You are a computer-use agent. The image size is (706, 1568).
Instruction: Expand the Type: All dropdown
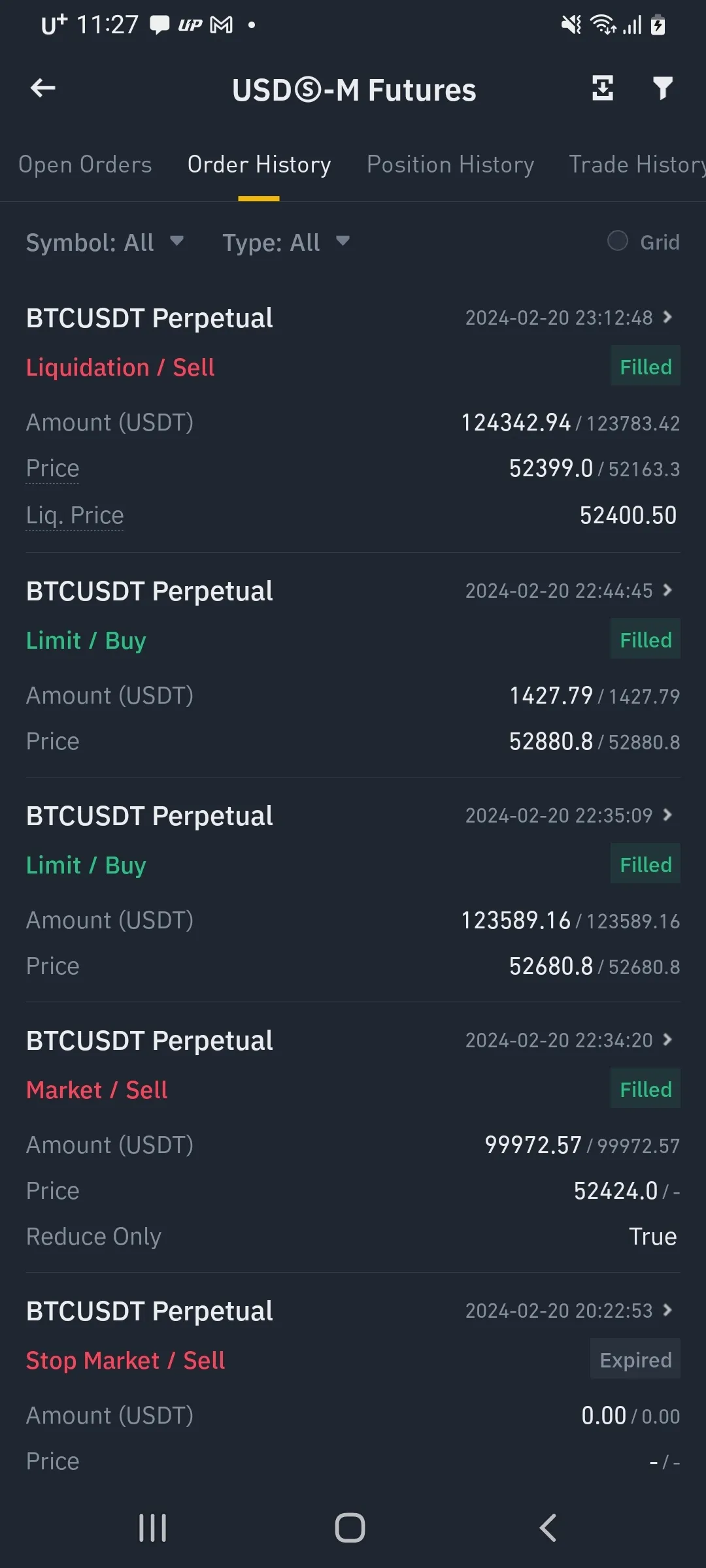[x=286, y=242]
